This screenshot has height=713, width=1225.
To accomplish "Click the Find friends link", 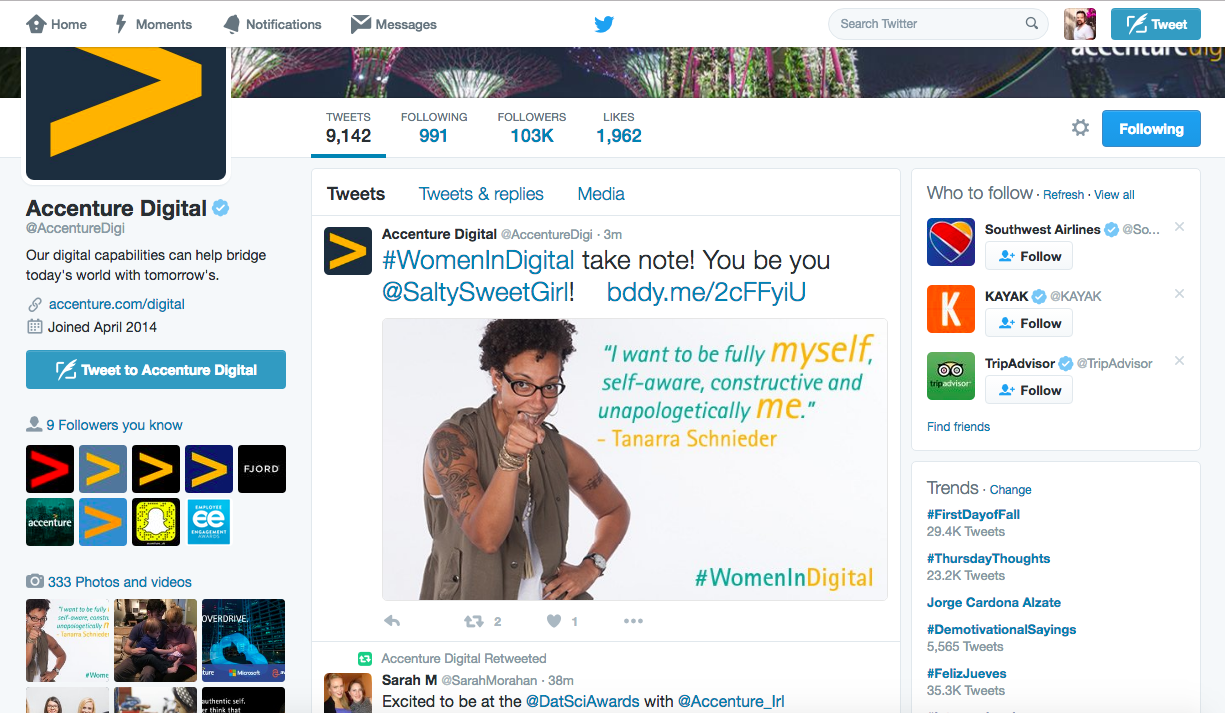I will coord(958,427).
